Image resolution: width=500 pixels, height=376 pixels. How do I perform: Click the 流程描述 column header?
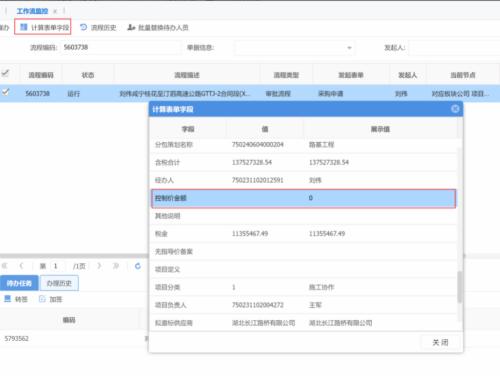pos(187,75)
